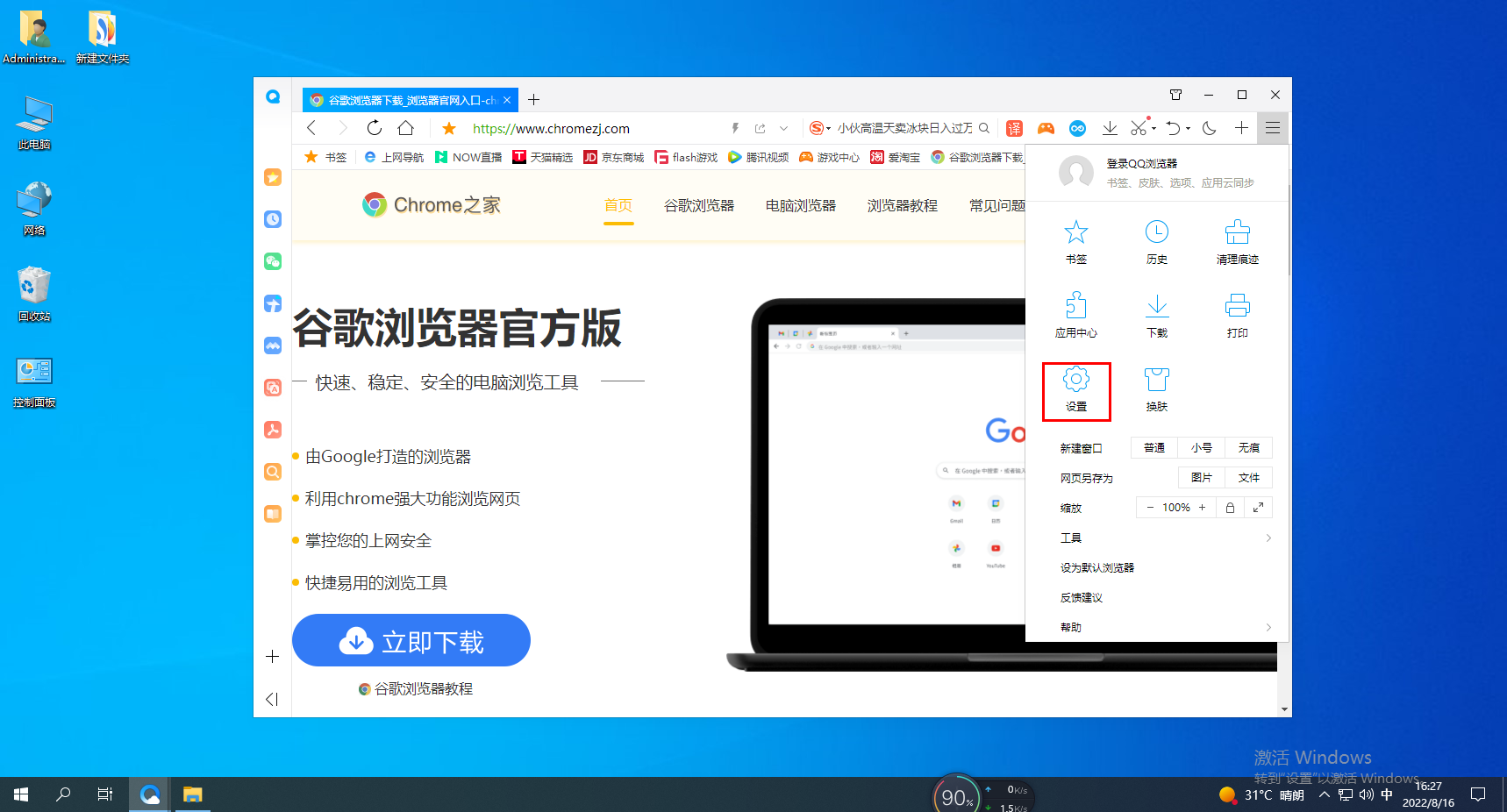This screenshot has width=1507, height=812.
Task: Click the Print icon 打印
Action: [x=1238, y=316]
